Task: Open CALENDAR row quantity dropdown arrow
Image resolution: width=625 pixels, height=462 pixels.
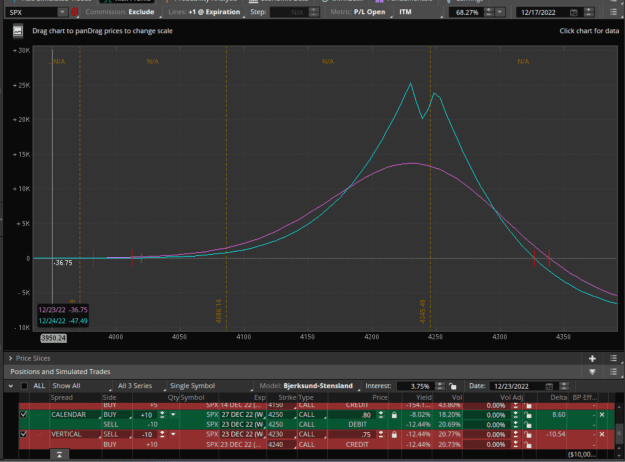Action: 173,415
